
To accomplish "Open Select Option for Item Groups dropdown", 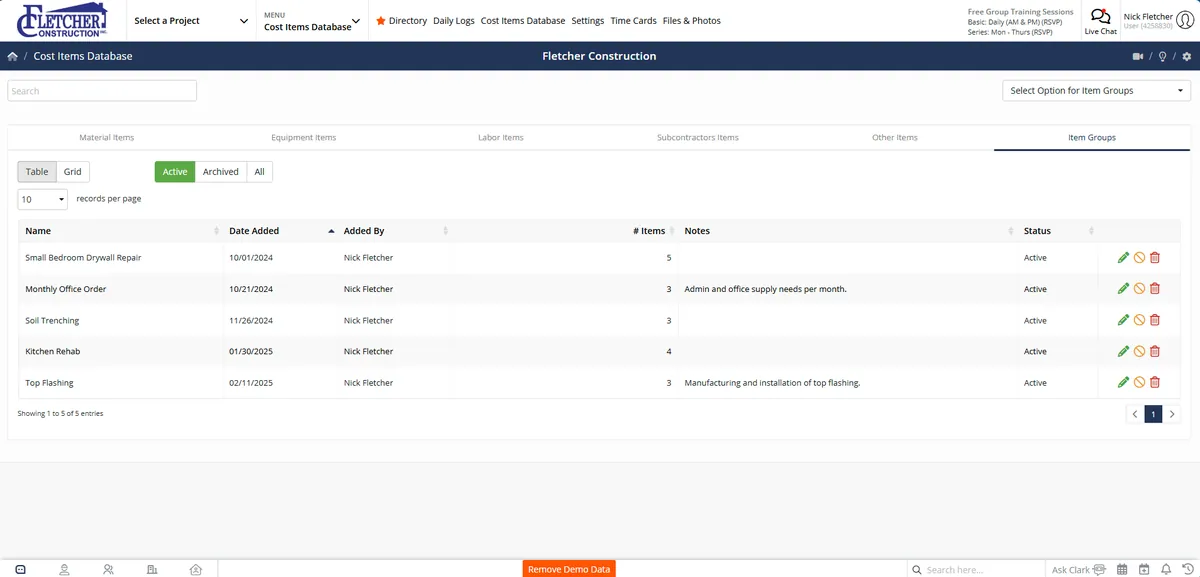I will pyautogui.click(x=1096, y=91).
